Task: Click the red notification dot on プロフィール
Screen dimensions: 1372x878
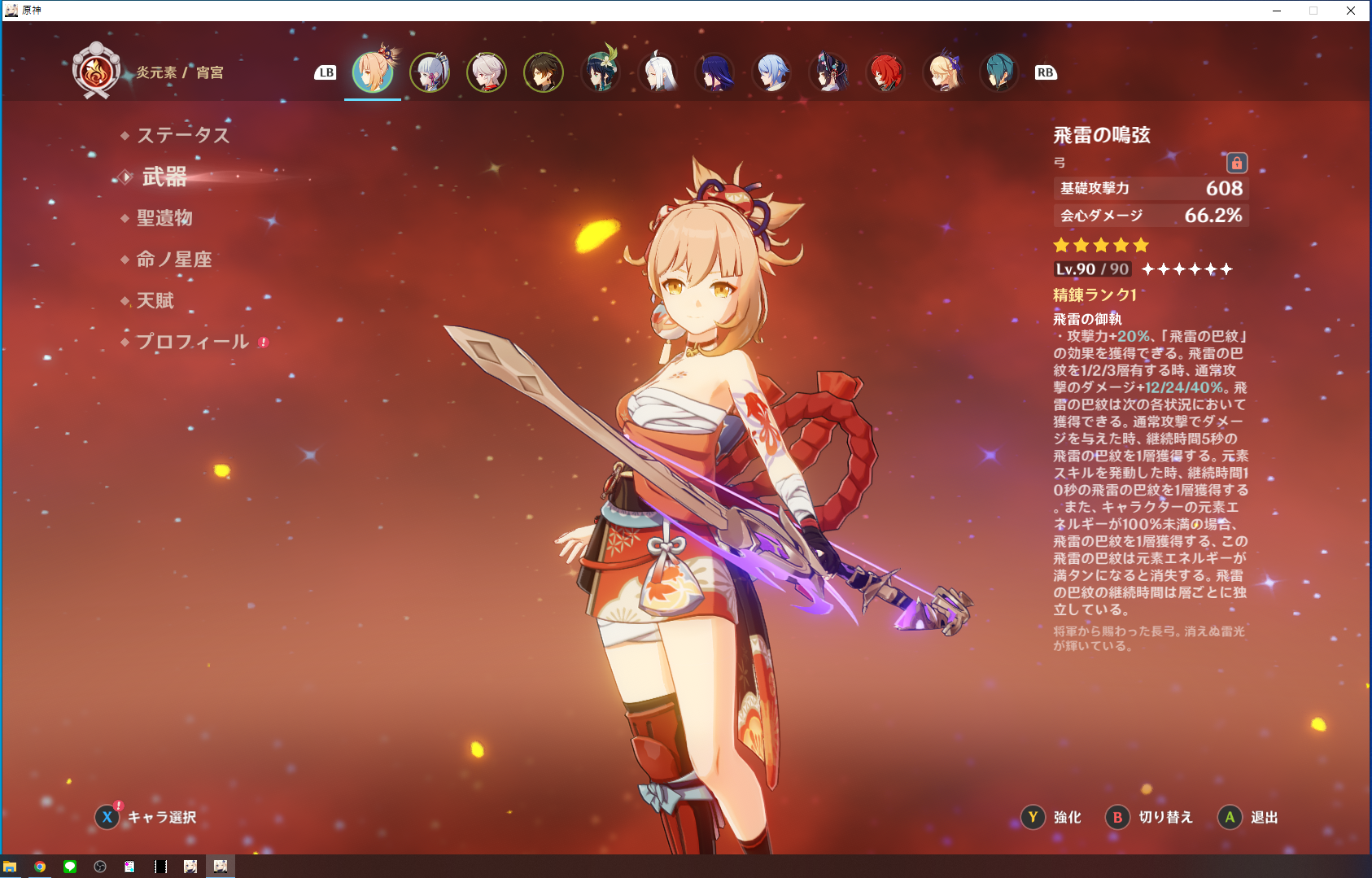Action: coord(263,343)
